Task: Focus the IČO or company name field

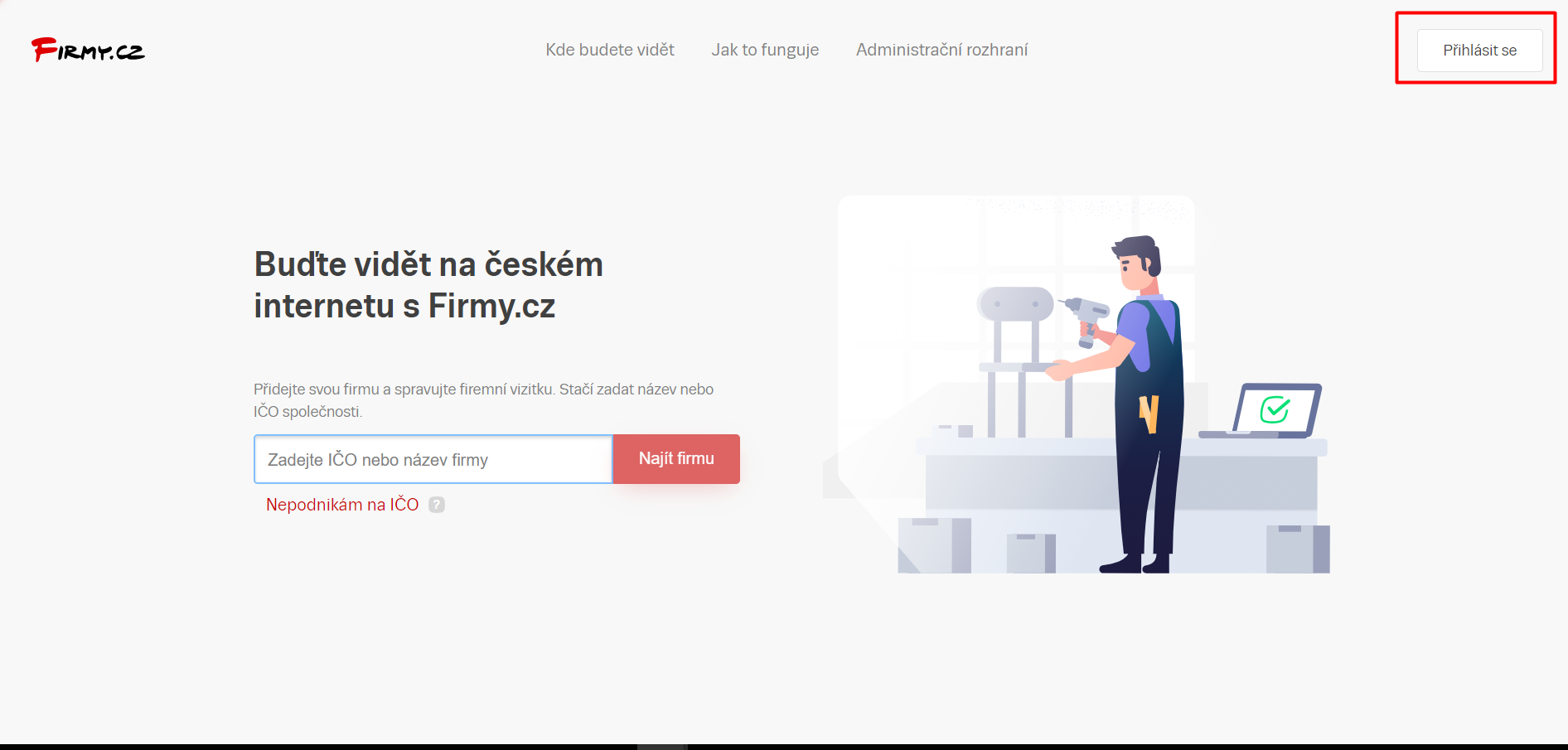Action: click(433, 459)
